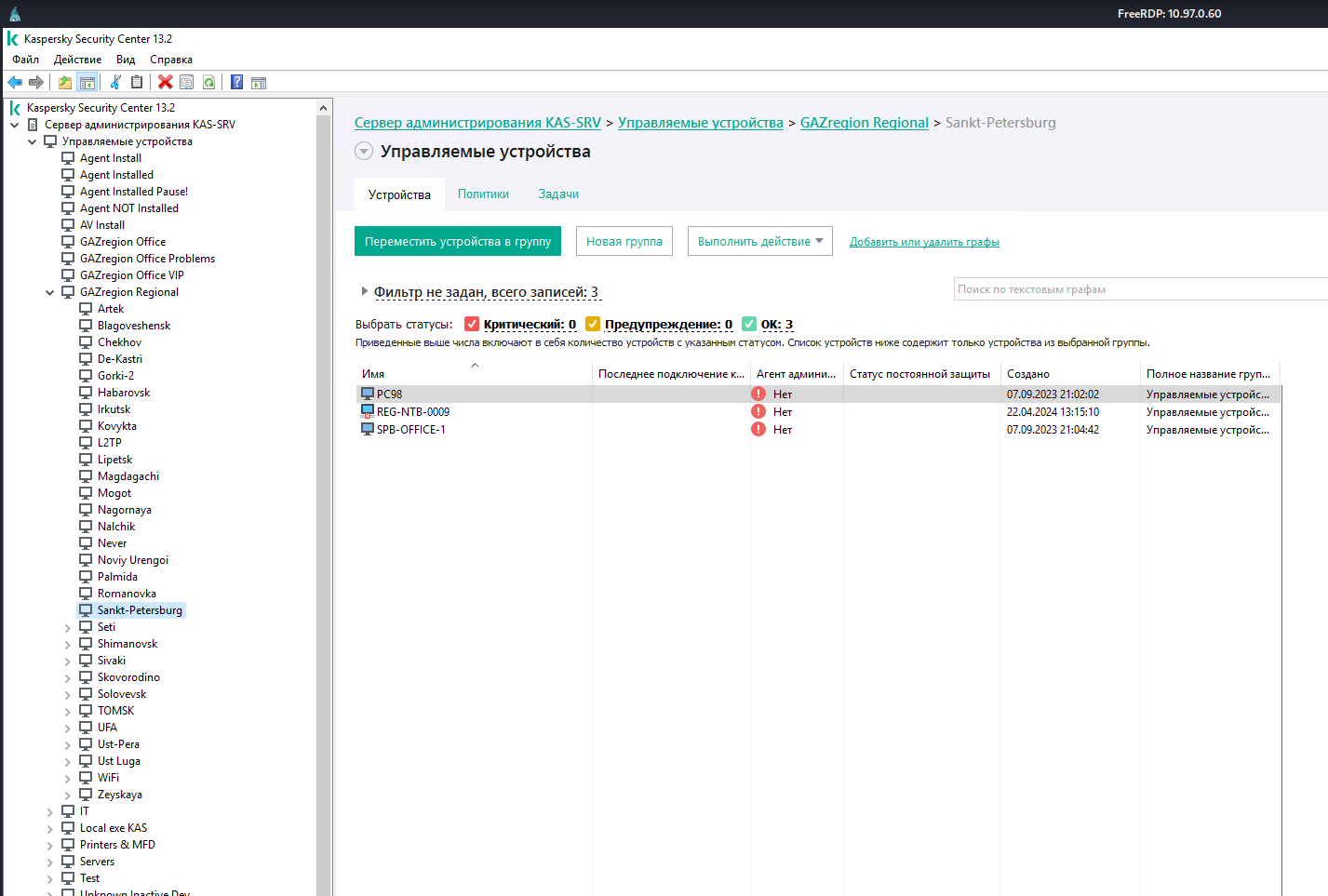
Task: Open the Выполнить действие dropdown
Action: coord(759,241)
